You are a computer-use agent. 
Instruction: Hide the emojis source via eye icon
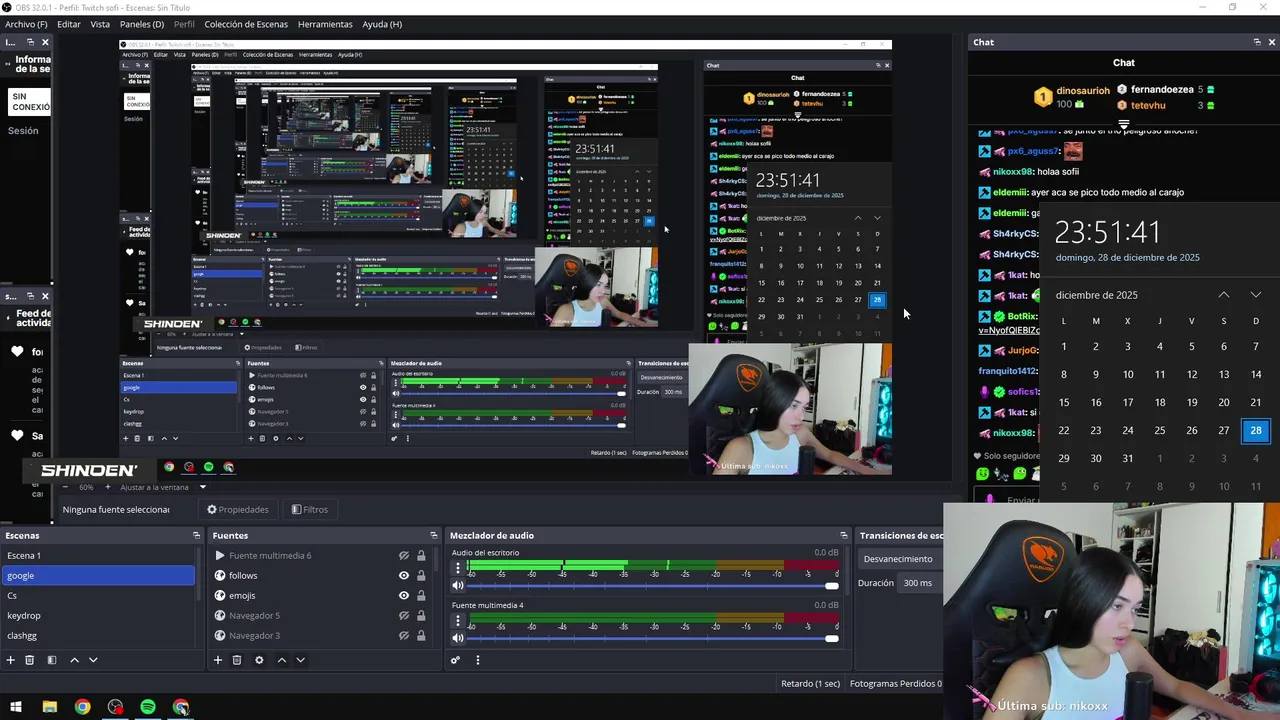[x=404, y=596]
